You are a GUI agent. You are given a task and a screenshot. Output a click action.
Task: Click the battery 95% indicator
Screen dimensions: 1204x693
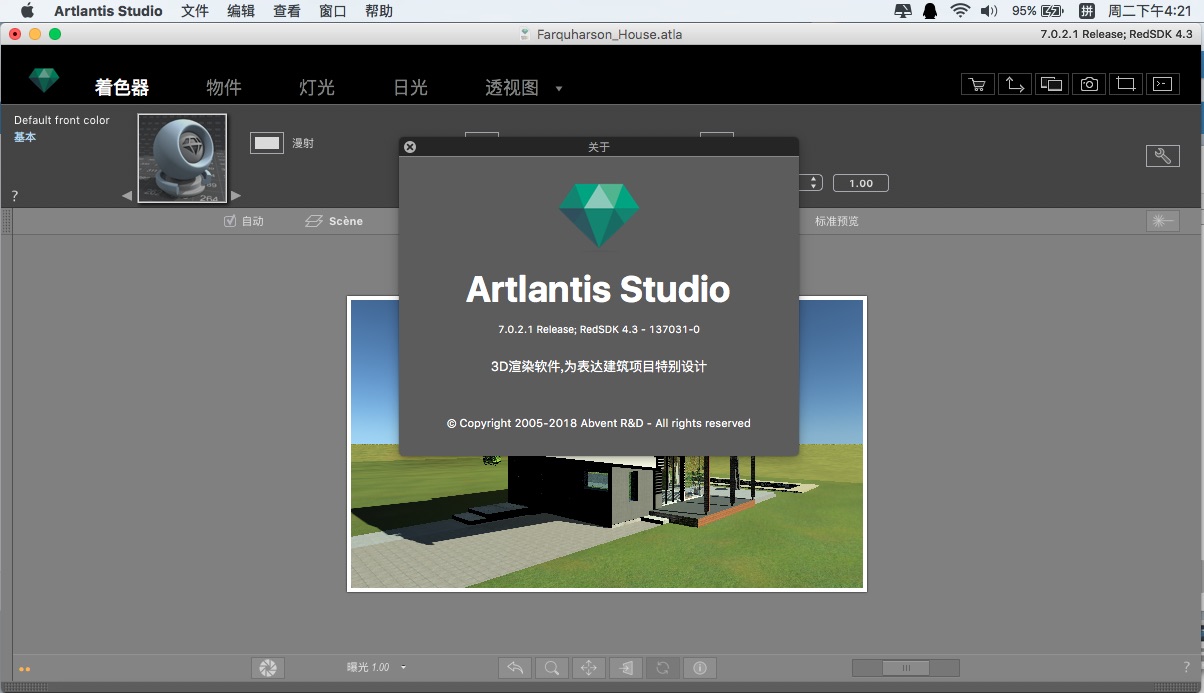[1037, 11]
